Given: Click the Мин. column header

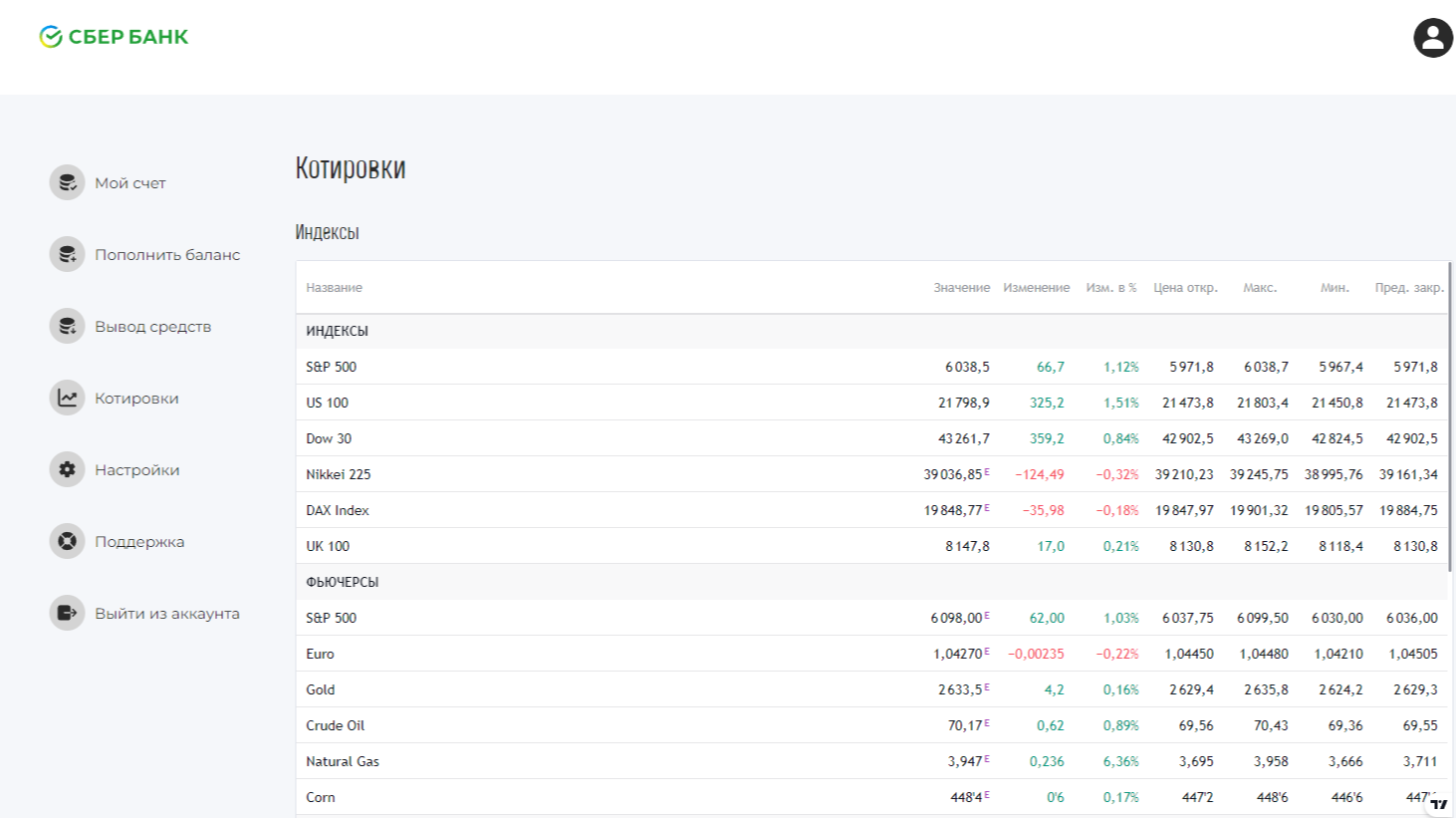Looking at the screenshot, I should click(x=1335, y=288).
